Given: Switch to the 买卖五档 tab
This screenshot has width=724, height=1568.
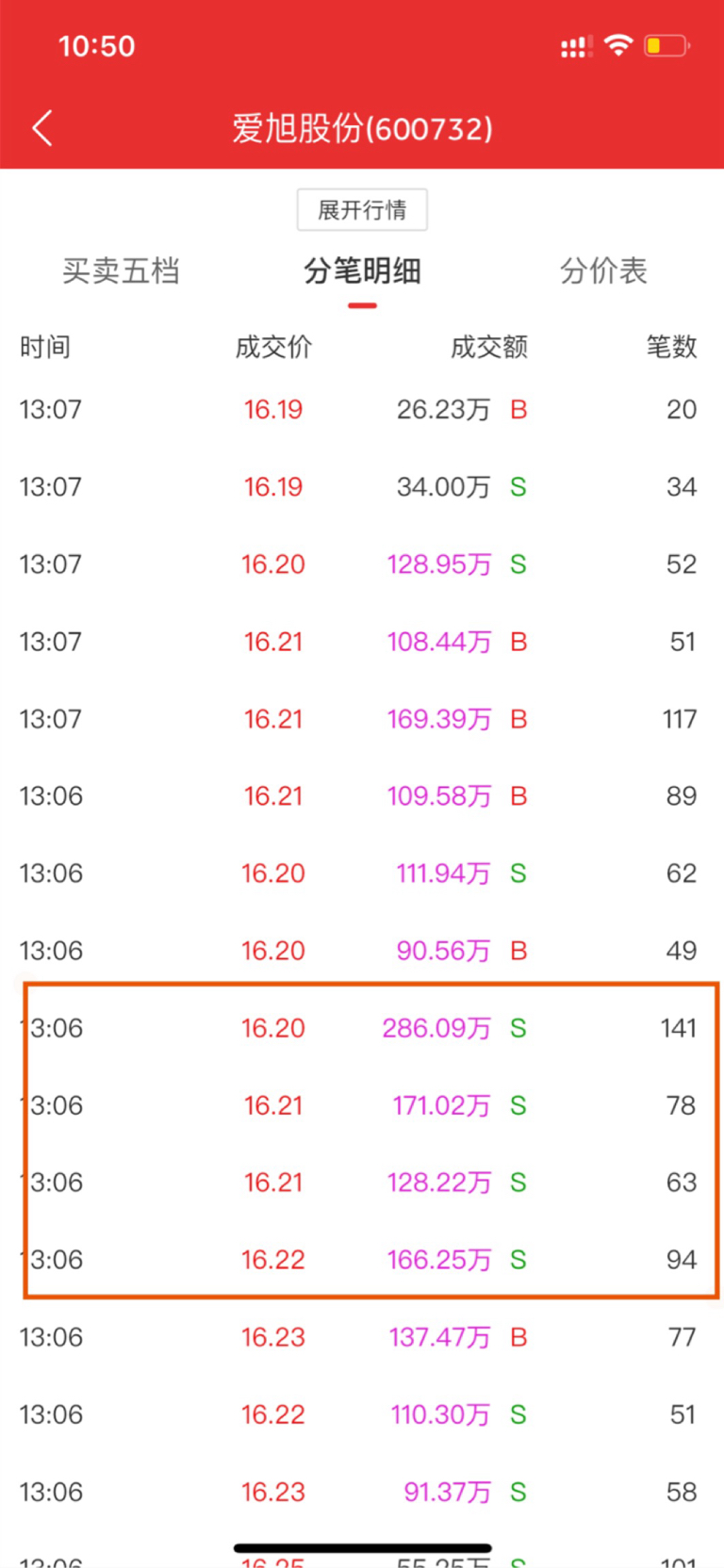Looking at the screenshot, I should point(121,271).
